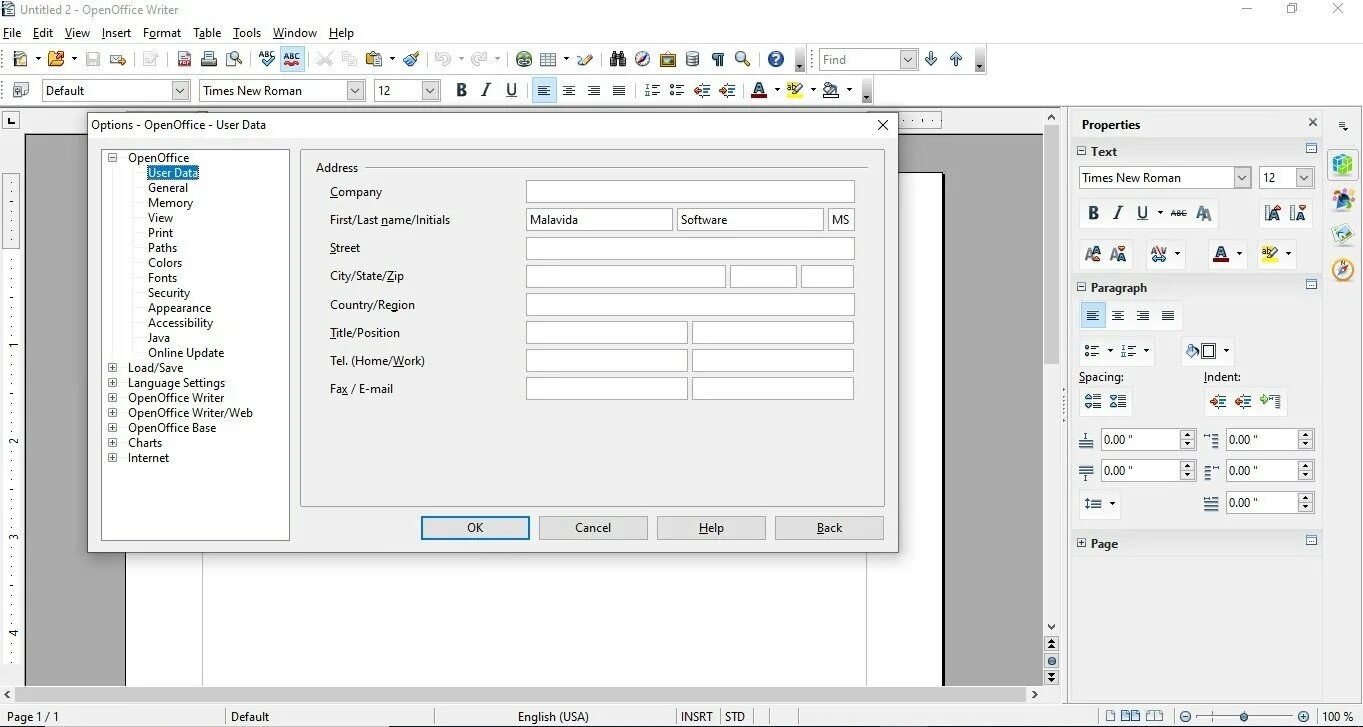Viewport: 1363px width, 727px height.
Task: Click the Street input field
Action: [690, 248]
